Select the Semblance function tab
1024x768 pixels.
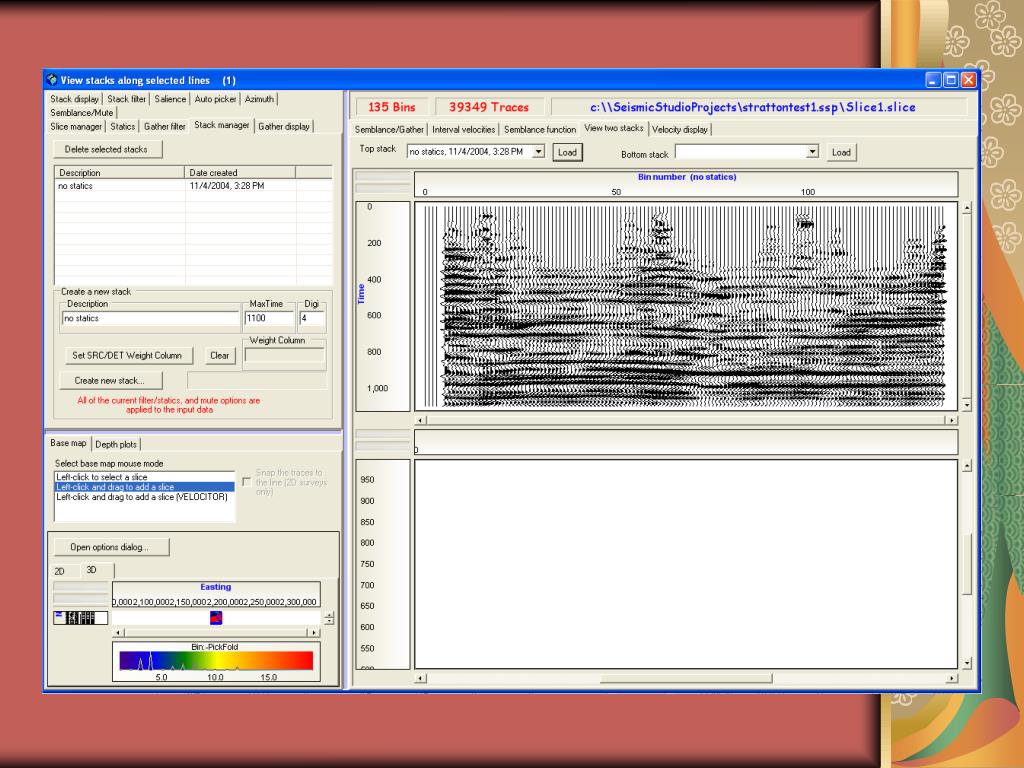point(539,129)
